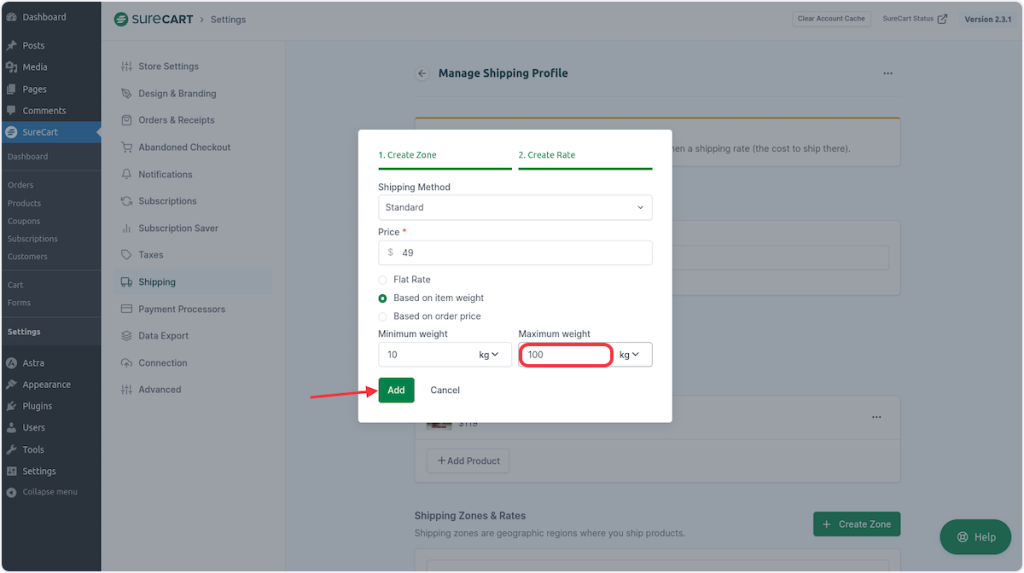Click the Shipping truck icon in sidebar
Image resolution: width=1024 pixels, height=573 pixels.
[126, 282]
